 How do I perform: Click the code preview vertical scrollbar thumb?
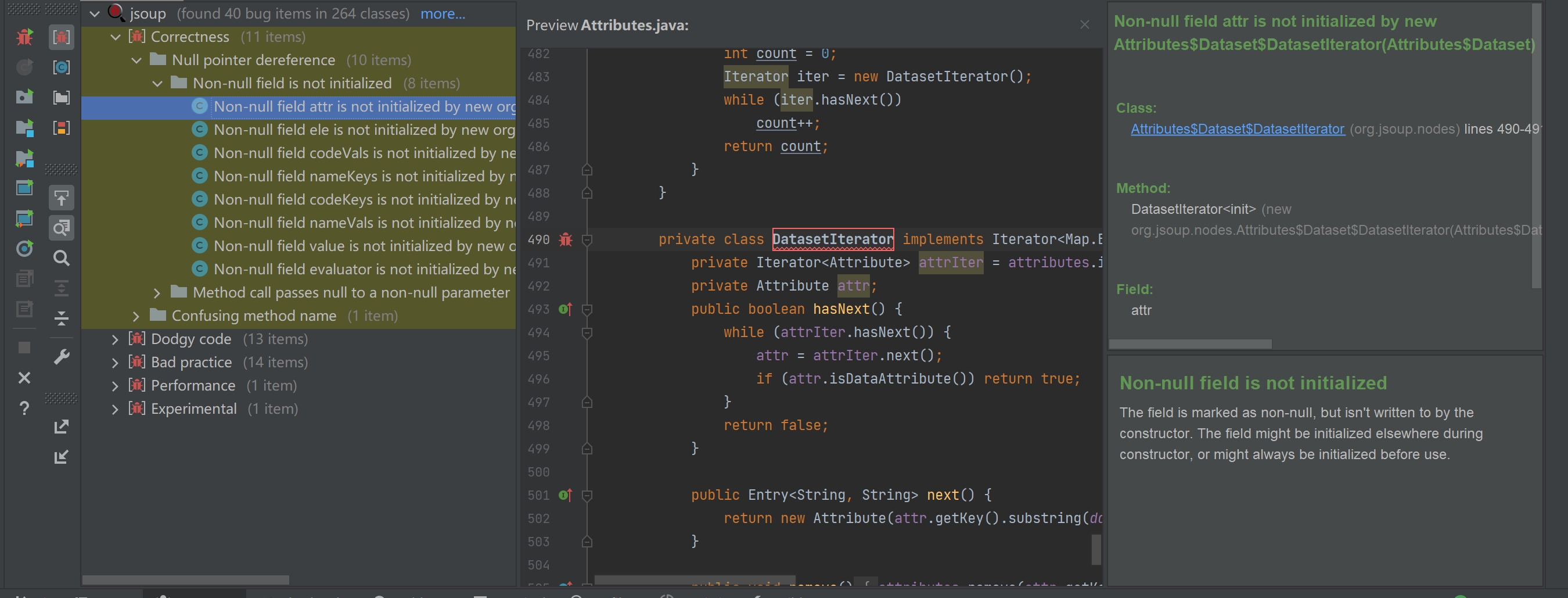click(x=1096, y=549)
